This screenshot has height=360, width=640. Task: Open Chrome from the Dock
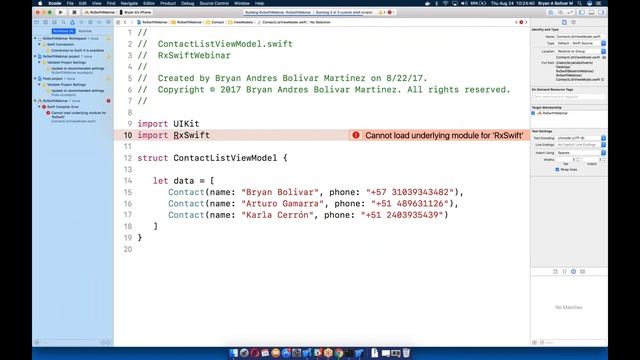[x=339, y=353]
